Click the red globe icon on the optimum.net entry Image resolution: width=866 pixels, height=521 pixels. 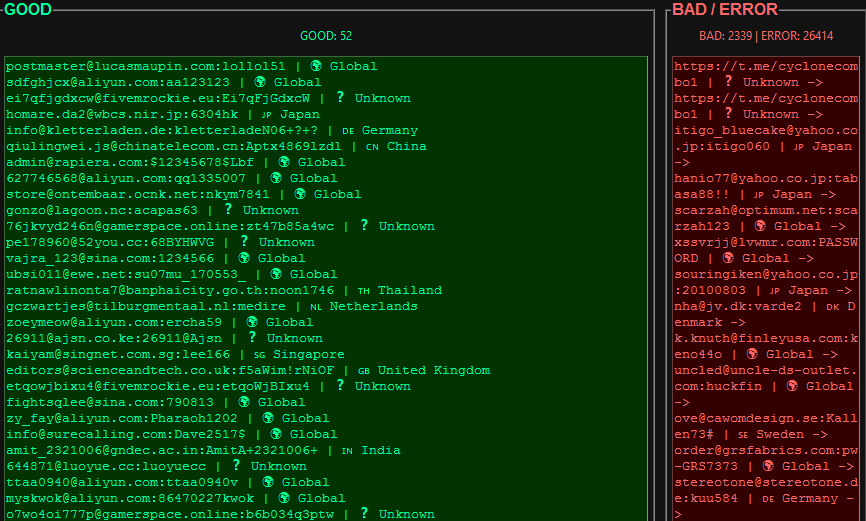[761, 227]
